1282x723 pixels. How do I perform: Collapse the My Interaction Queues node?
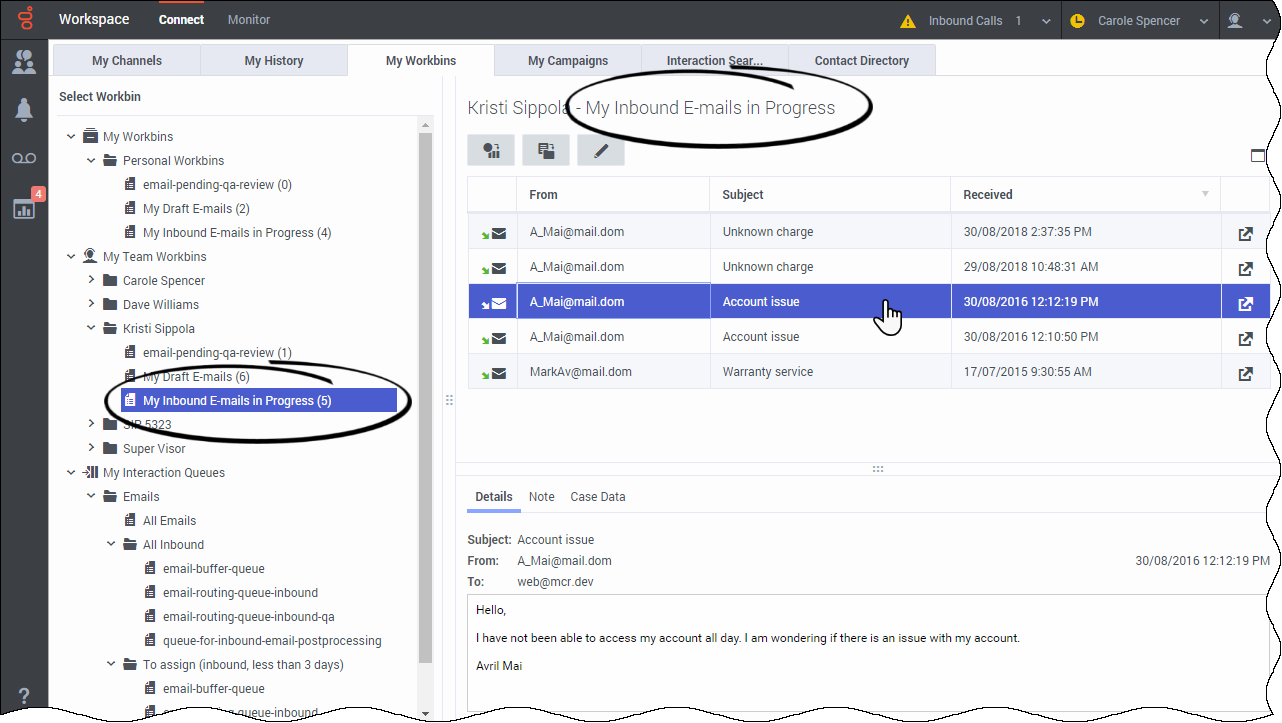pos(71,473)
